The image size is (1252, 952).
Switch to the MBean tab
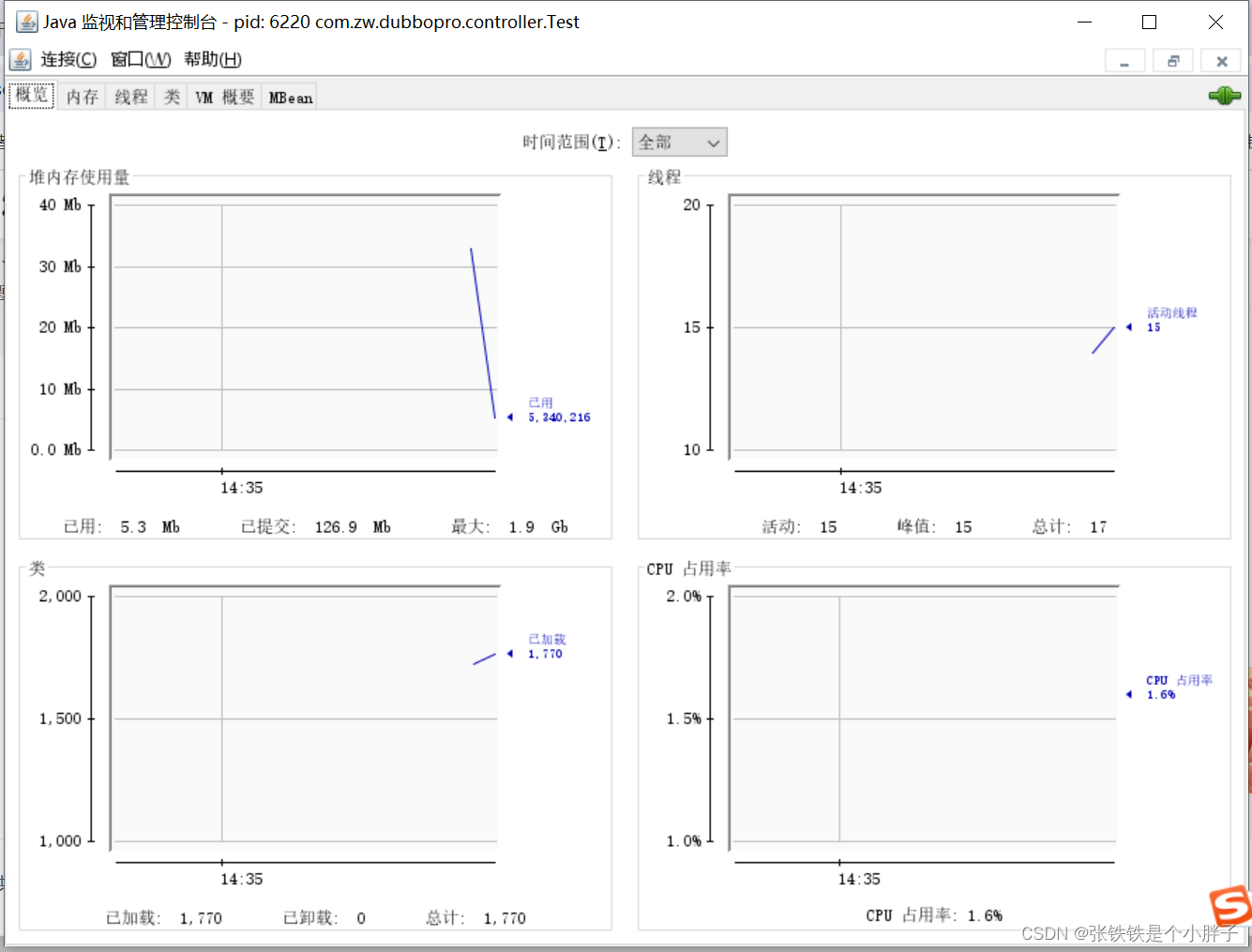[x=291, y=97]
